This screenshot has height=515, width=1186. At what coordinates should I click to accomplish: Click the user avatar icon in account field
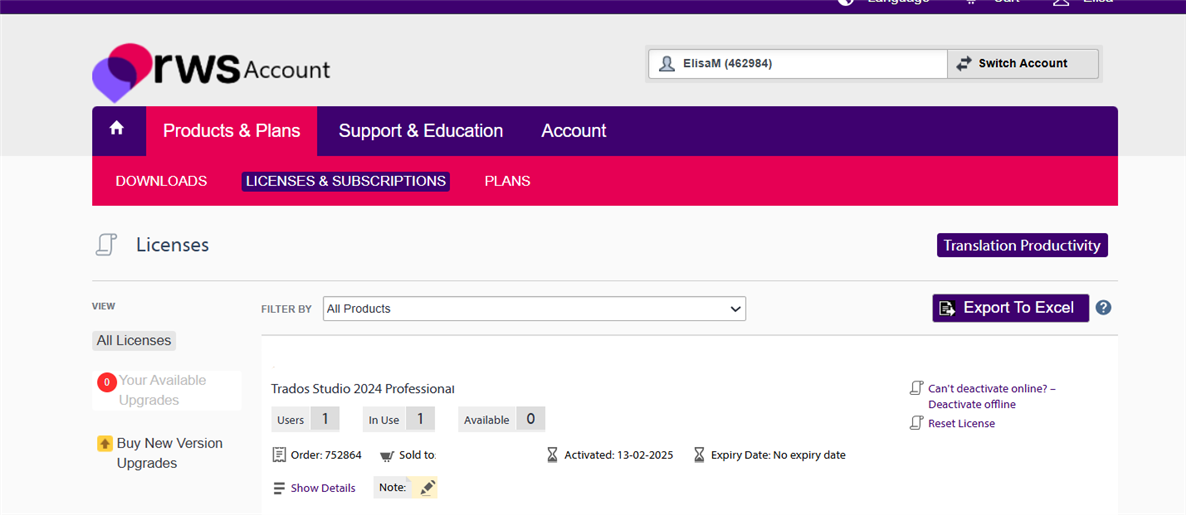tap(666, 64)
